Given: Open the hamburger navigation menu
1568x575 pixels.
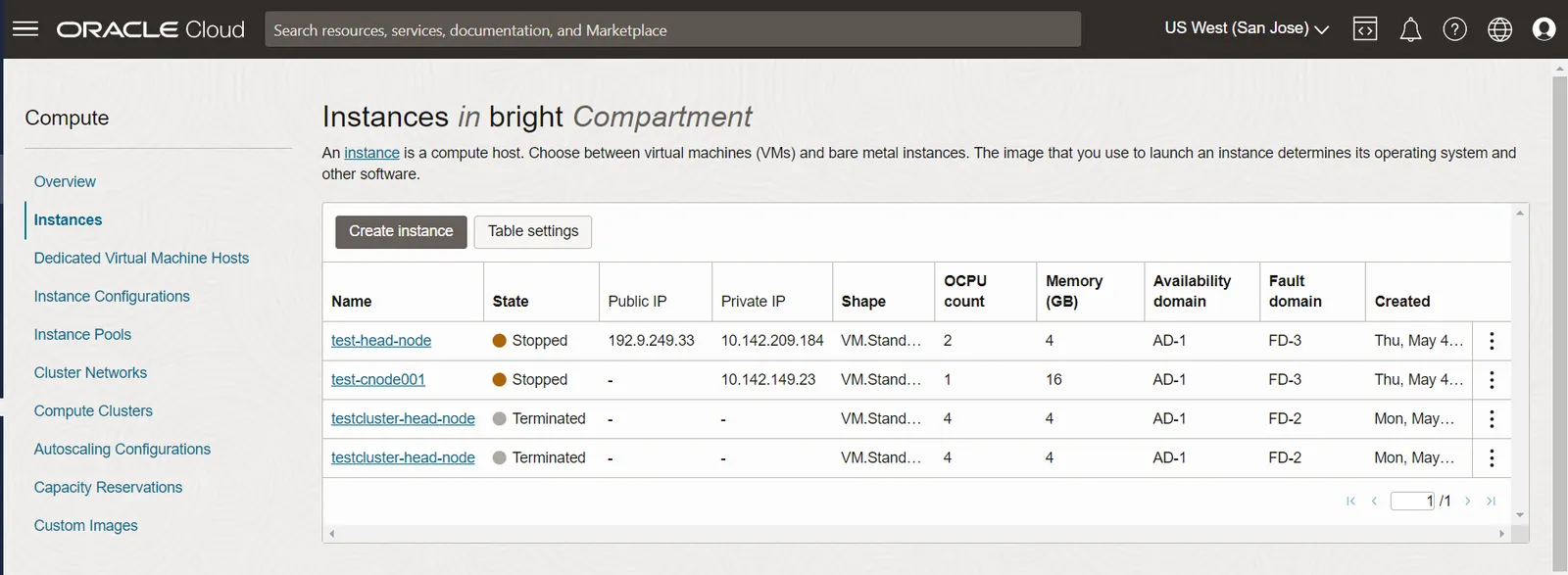Looking at the screenshot, I should click(25, 29).
